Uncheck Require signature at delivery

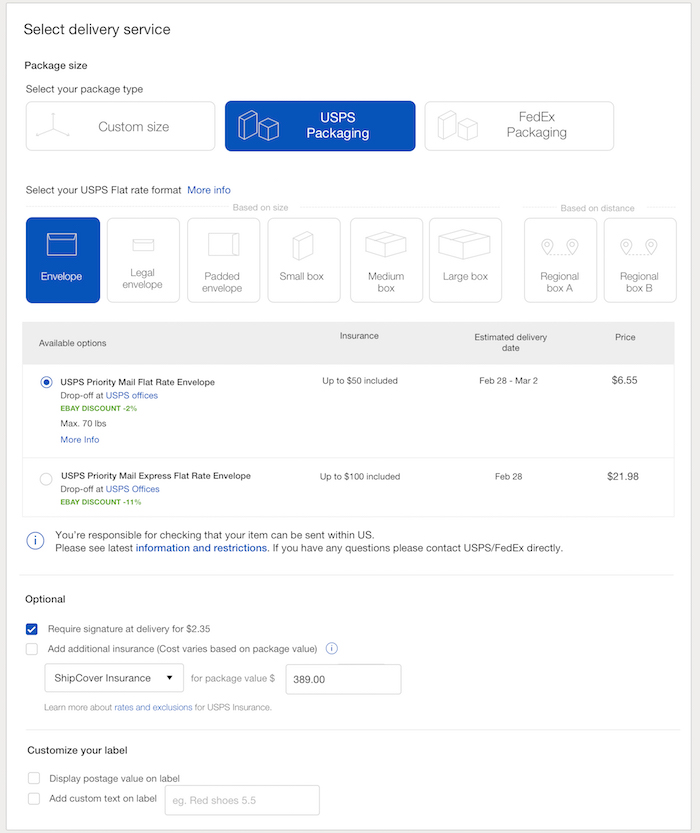pos(32,630)
